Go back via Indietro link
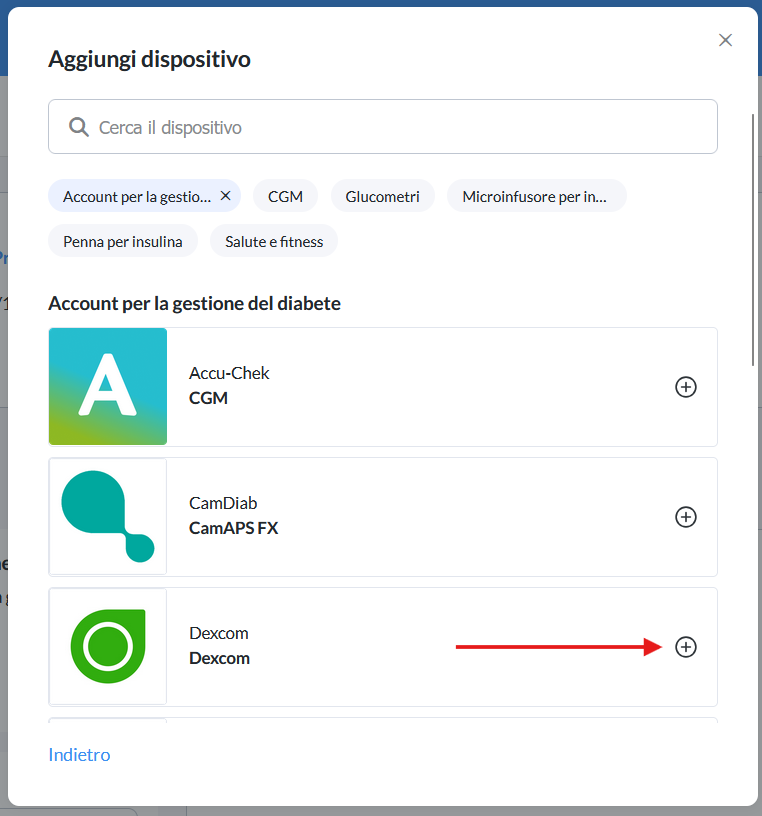The height and width of the screenshot is (816, 762). 79,755
